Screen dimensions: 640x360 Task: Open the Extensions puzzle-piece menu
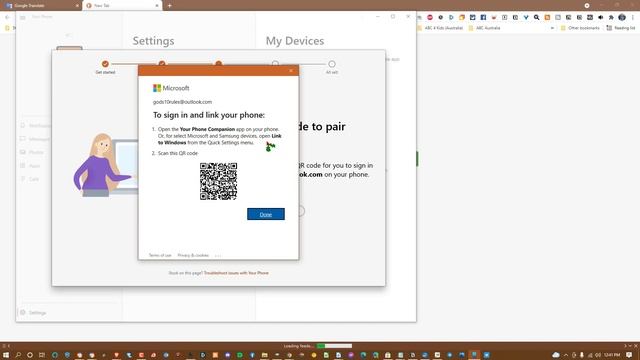(611, 18)
